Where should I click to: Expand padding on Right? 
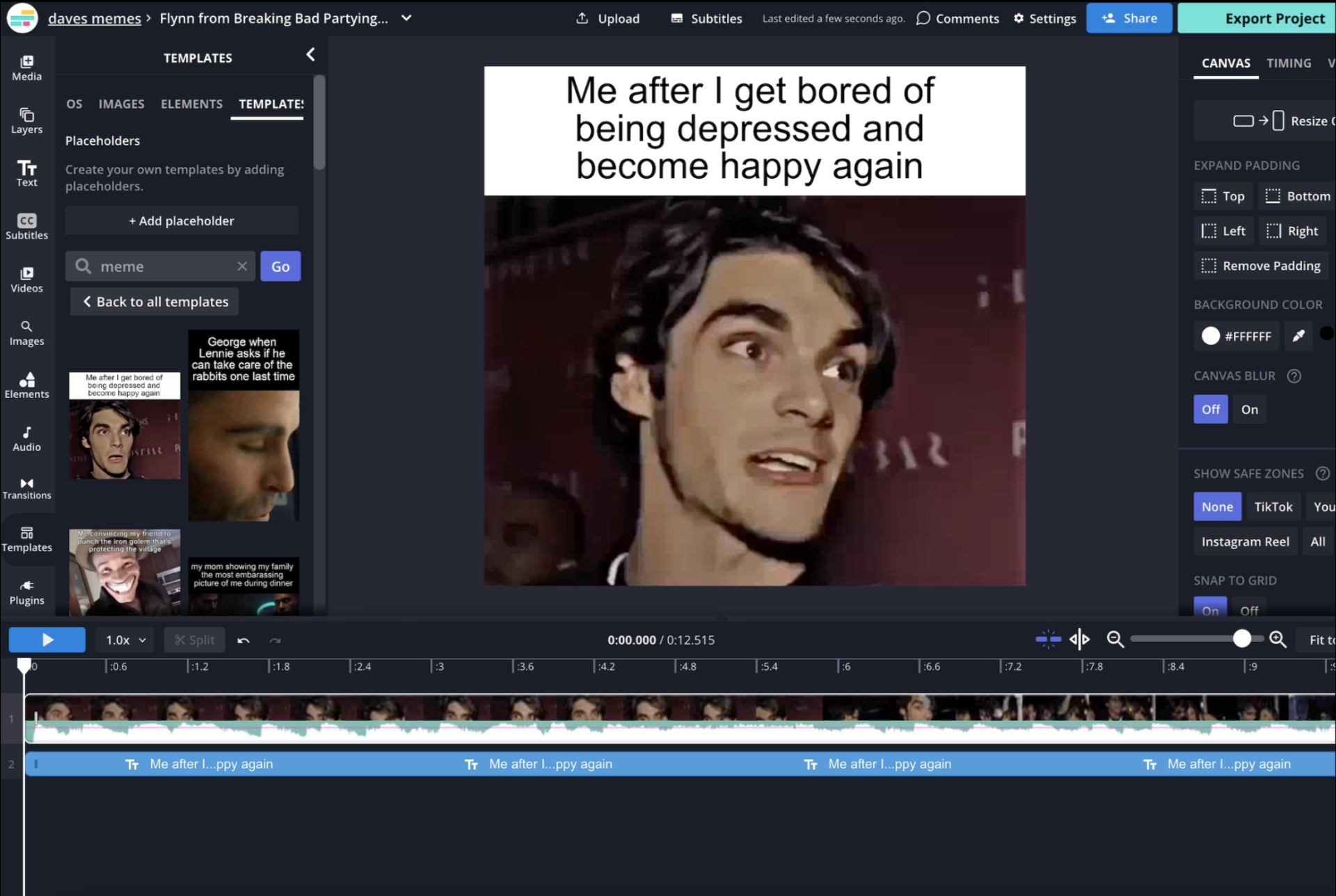[1292, 231]
